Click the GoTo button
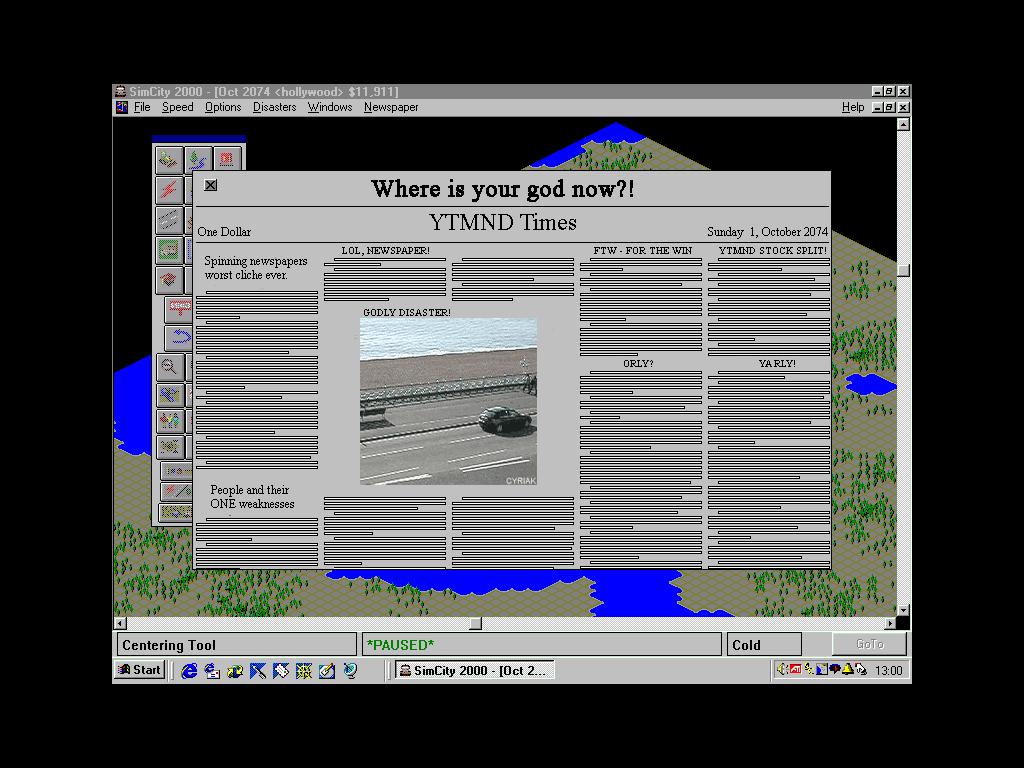This screenshot has width=1024, height=768. (x=869, y=644)
